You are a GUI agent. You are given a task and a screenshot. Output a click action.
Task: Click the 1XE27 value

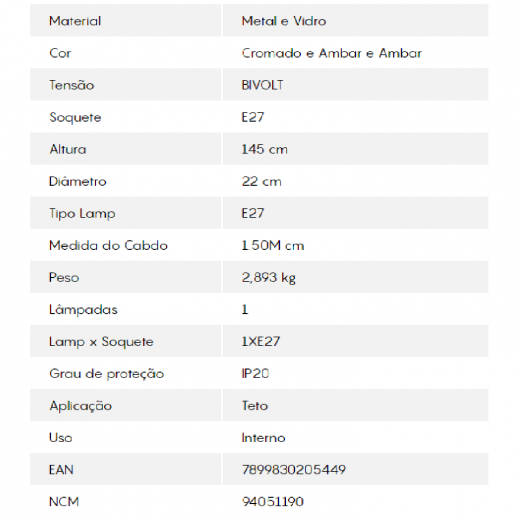tap(261, 341)
